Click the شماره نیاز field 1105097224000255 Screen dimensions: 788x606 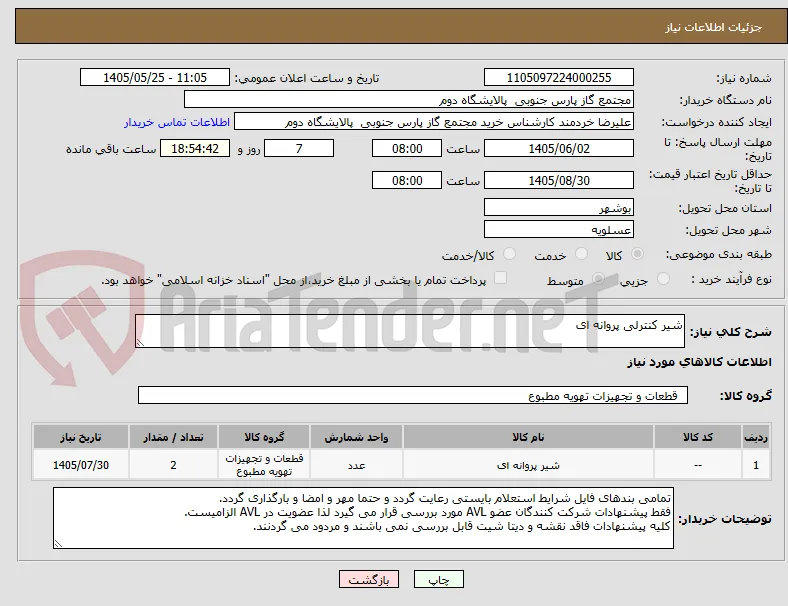tap(559, 77)
